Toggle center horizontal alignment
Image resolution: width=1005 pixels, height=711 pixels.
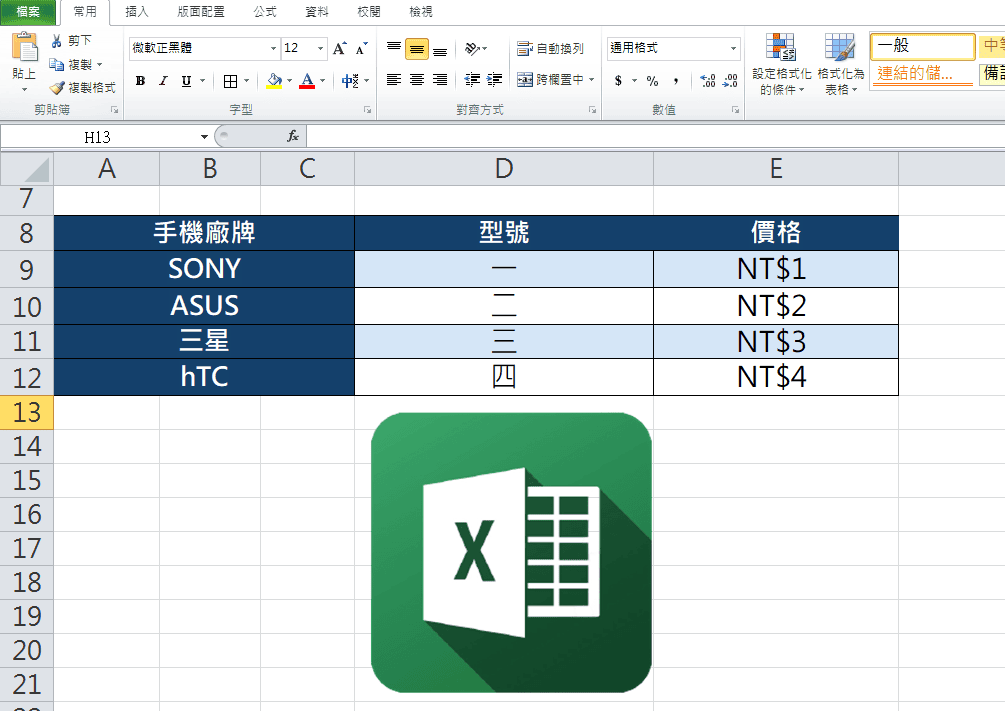click(417, 79)
